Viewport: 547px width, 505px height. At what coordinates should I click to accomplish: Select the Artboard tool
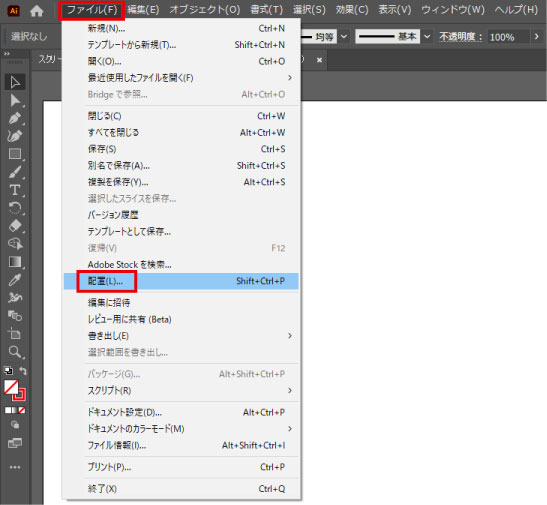point(15,334)
